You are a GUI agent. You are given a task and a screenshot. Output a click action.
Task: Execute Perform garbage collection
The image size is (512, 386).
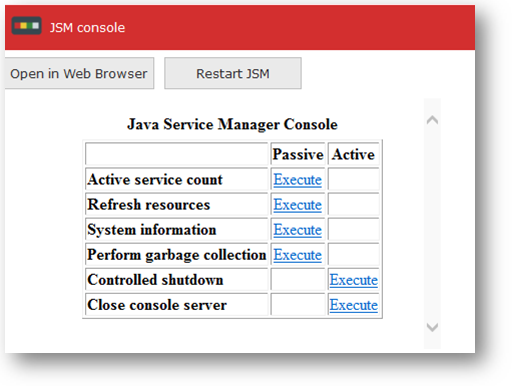[298, 255]
